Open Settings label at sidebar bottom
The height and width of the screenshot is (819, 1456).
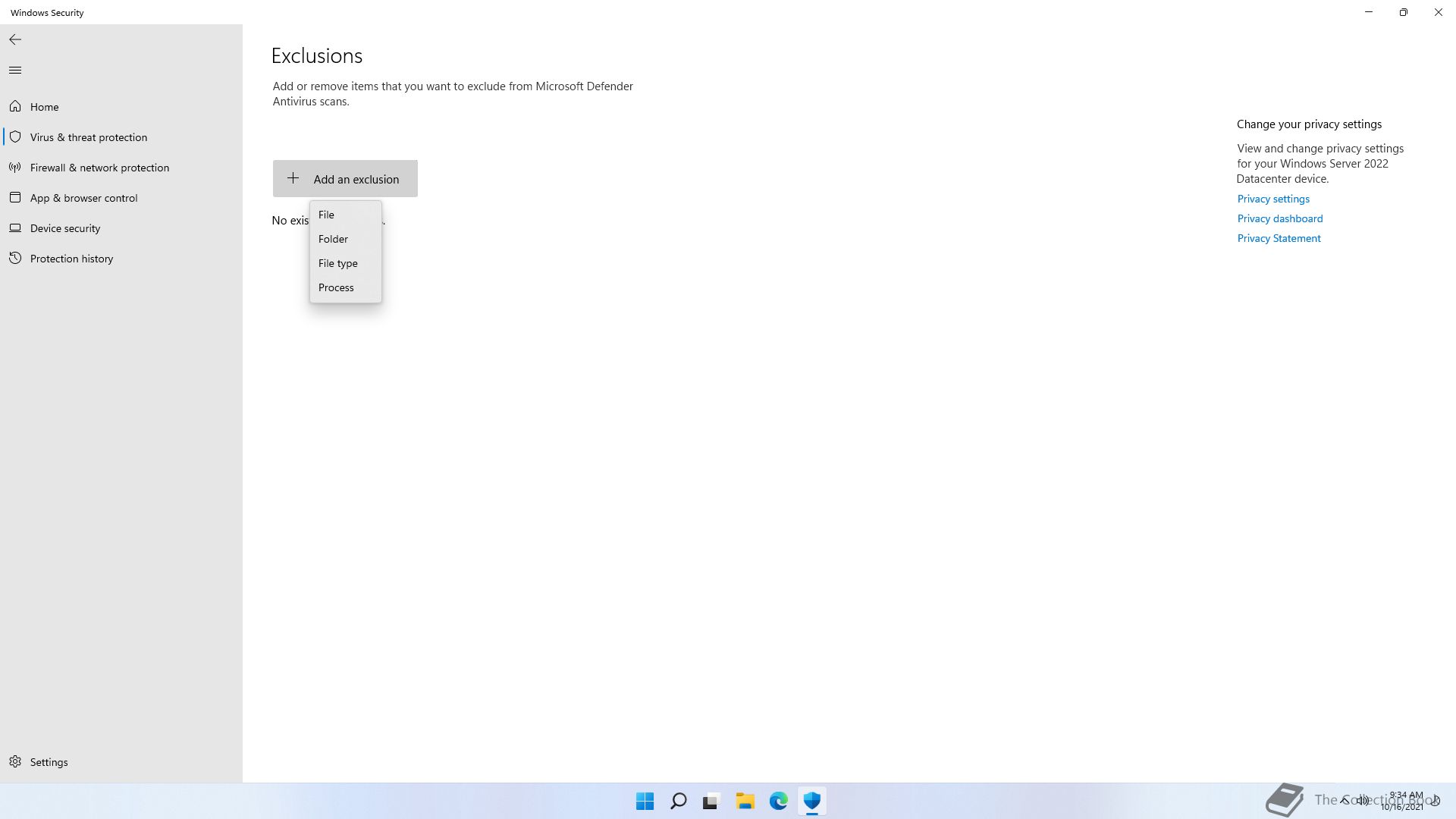click(x=49, y=762)
